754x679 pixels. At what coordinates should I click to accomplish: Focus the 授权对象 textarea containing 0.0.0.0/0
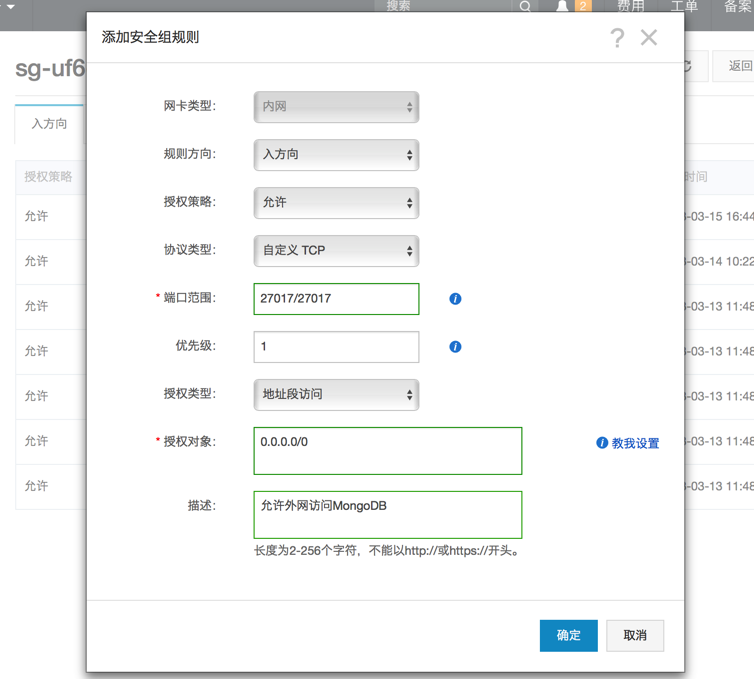[x=388, y=451]
